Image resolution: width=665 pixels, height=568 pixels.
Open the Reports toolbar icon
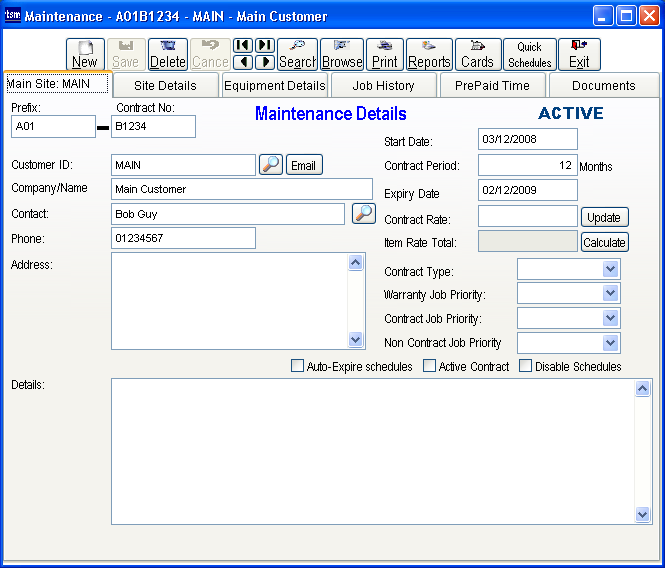coord(429,54)
